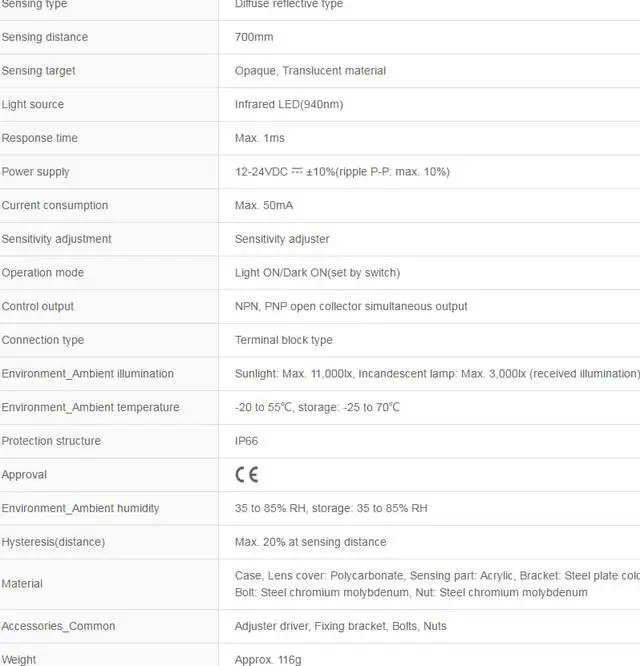
Task: Click the Hysteresis(distance) label
Action: (x=53, y=542)
